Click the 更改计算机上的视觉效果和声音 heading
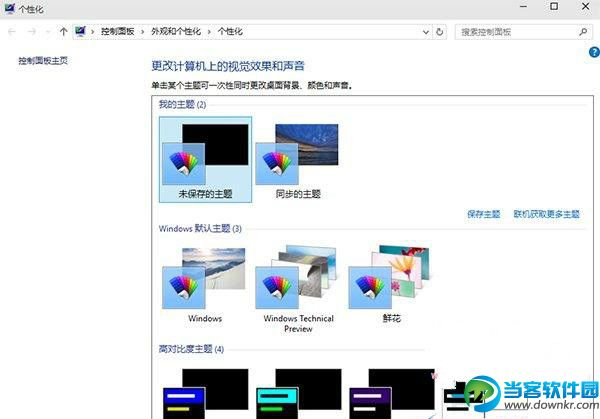The height and width of the screenshot is (419, 600). (x=228, y=66)
